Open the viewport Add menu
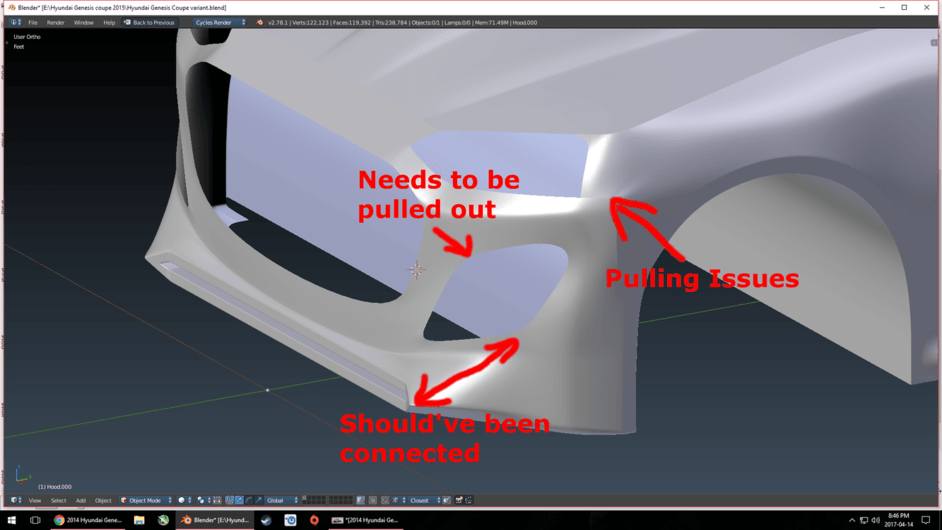 (81, 500)
